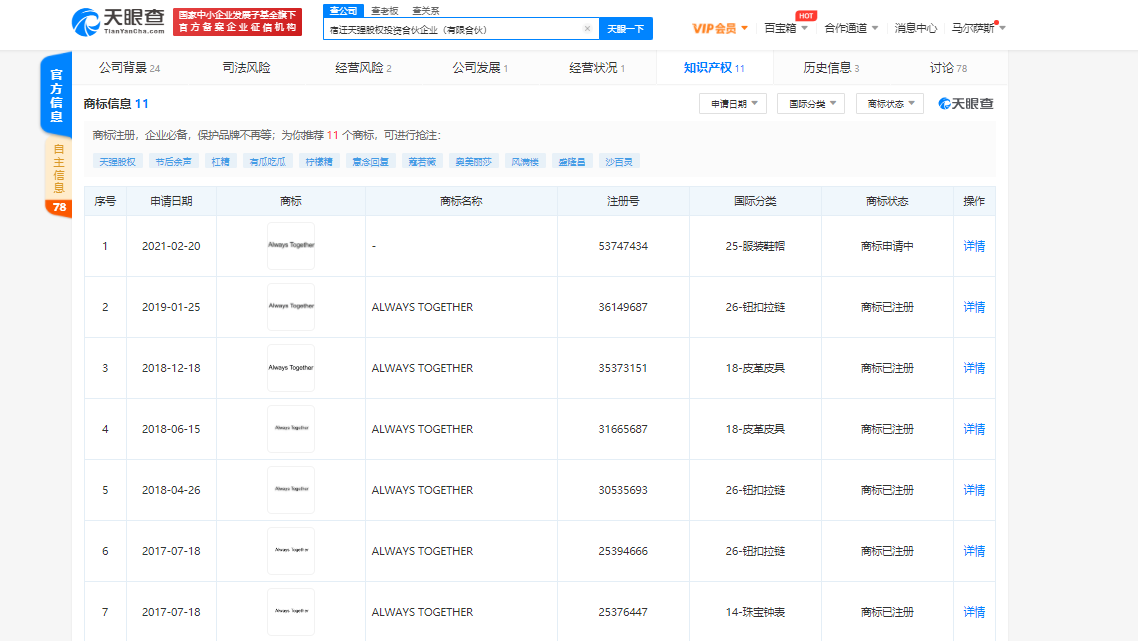The width and height of the screenshot is (1138, 641).
Task: Filter trademarks by 申请日期 dropdown
Action: [733, 104]
